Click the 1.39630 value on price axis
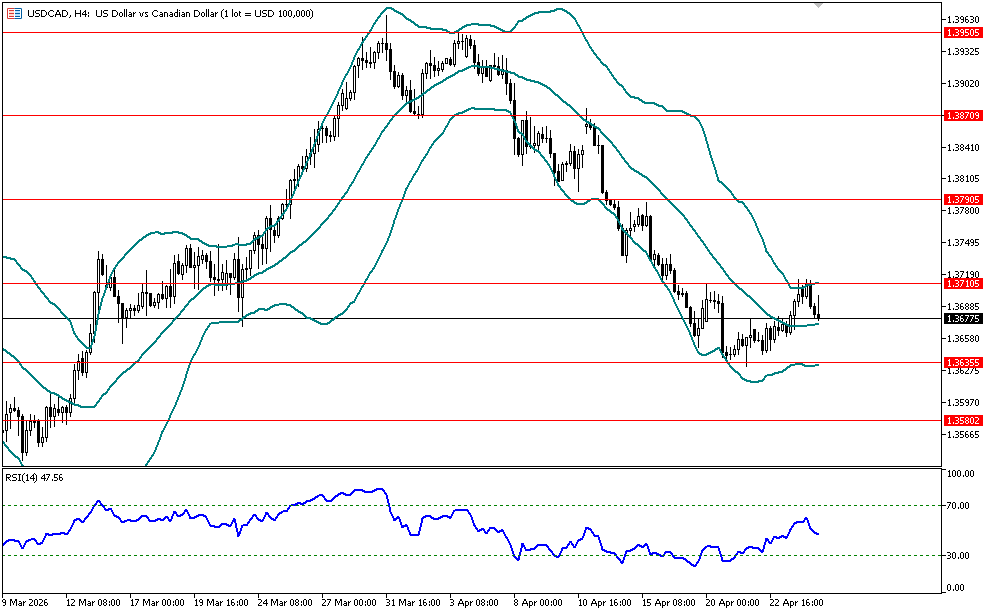This screenshot has width=994, height=614. (x=962, y=19)
